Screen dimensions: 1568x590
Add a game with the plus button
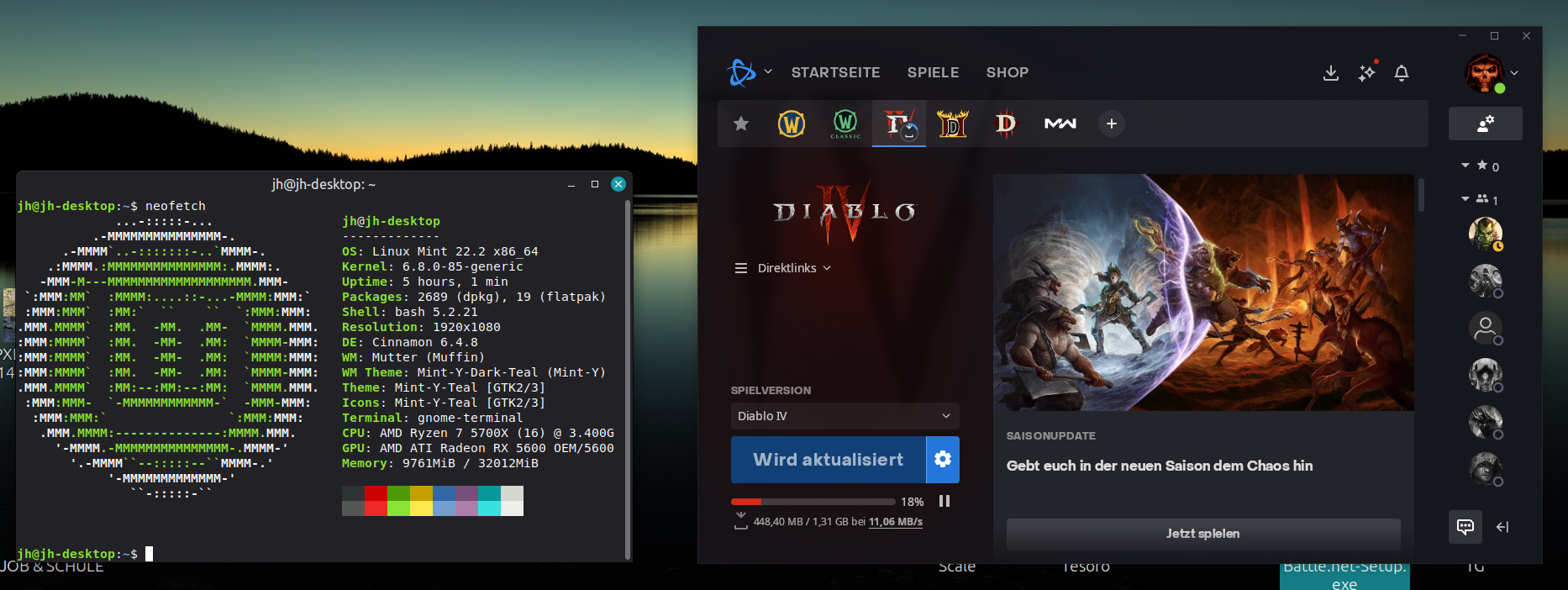coord(1111,124)
